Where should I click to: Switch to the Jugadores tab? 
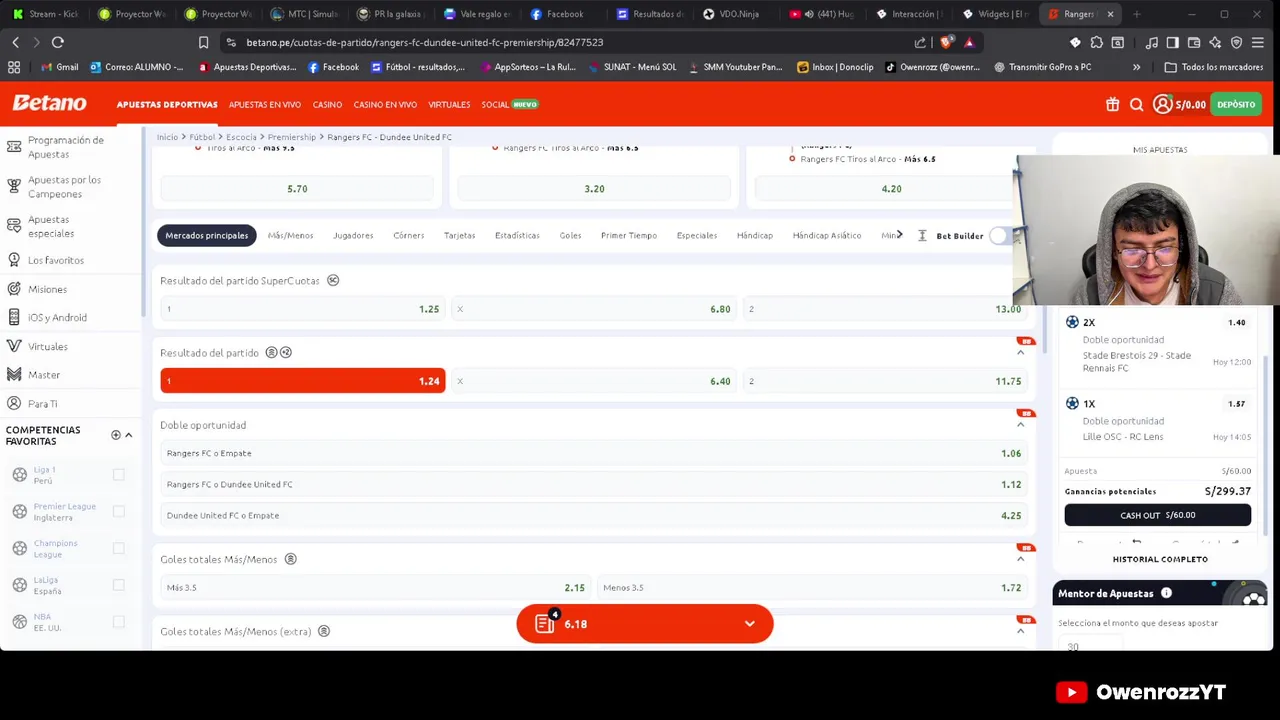coord(353,235)
